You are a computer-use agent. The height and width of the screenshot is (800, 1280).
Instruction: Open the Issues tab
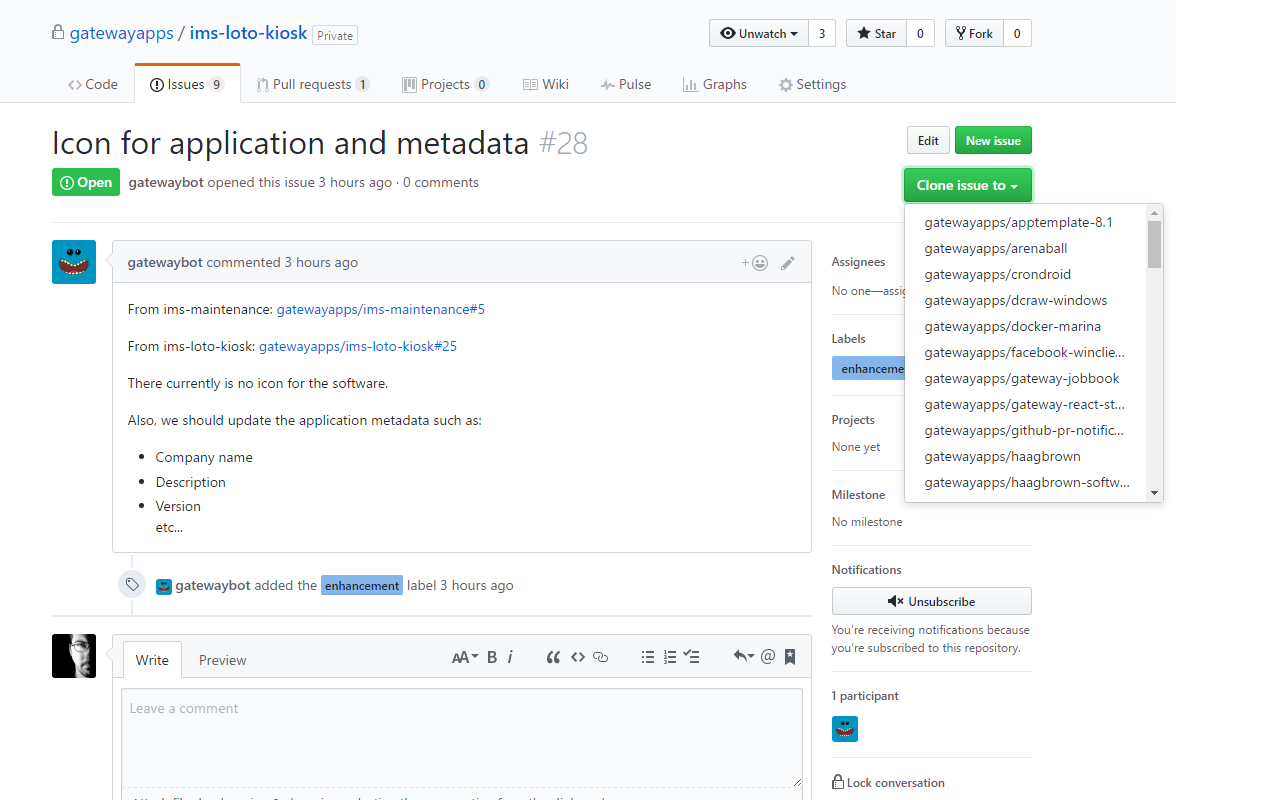[x=187, y=85]
